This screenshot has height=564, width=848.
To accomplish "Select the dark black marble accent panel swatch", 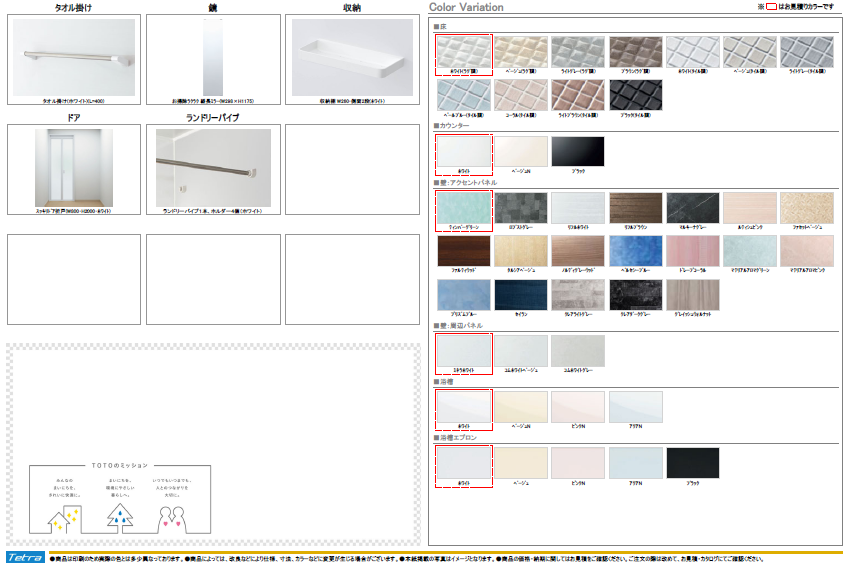I will pos(693,209).
